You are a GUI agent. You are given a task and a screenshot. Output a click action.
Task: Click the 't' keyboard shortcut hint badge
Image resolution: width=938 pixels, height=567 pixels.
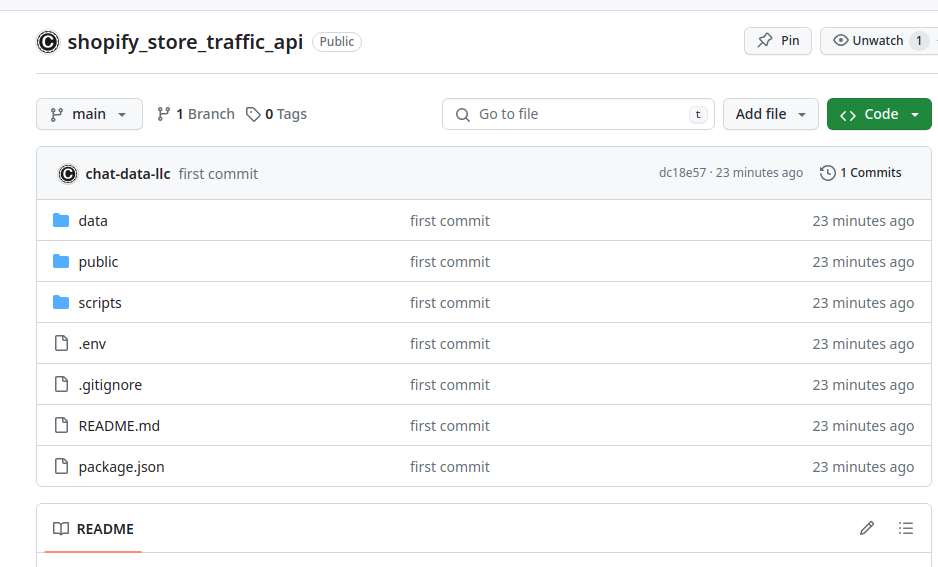[698, 115]
